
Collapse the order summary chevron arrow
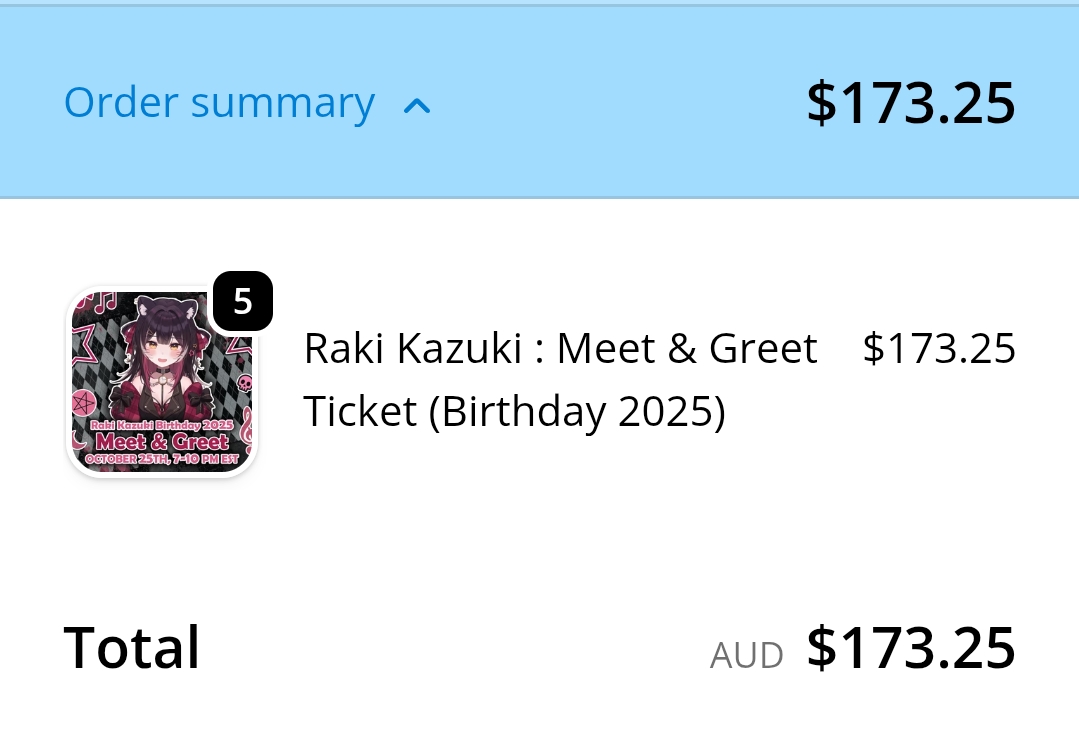[417, 105]
